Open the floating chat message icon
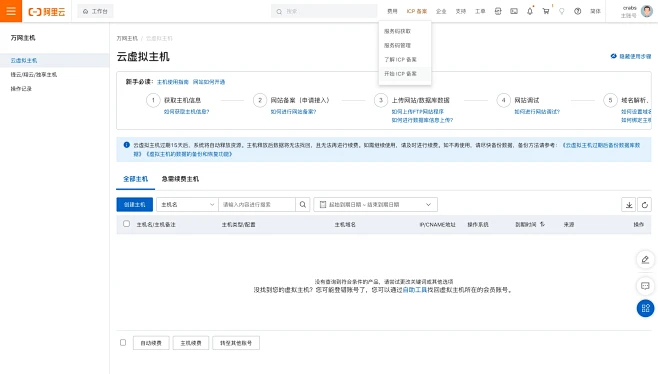658x374 pixels. click(x=645, y=286)
